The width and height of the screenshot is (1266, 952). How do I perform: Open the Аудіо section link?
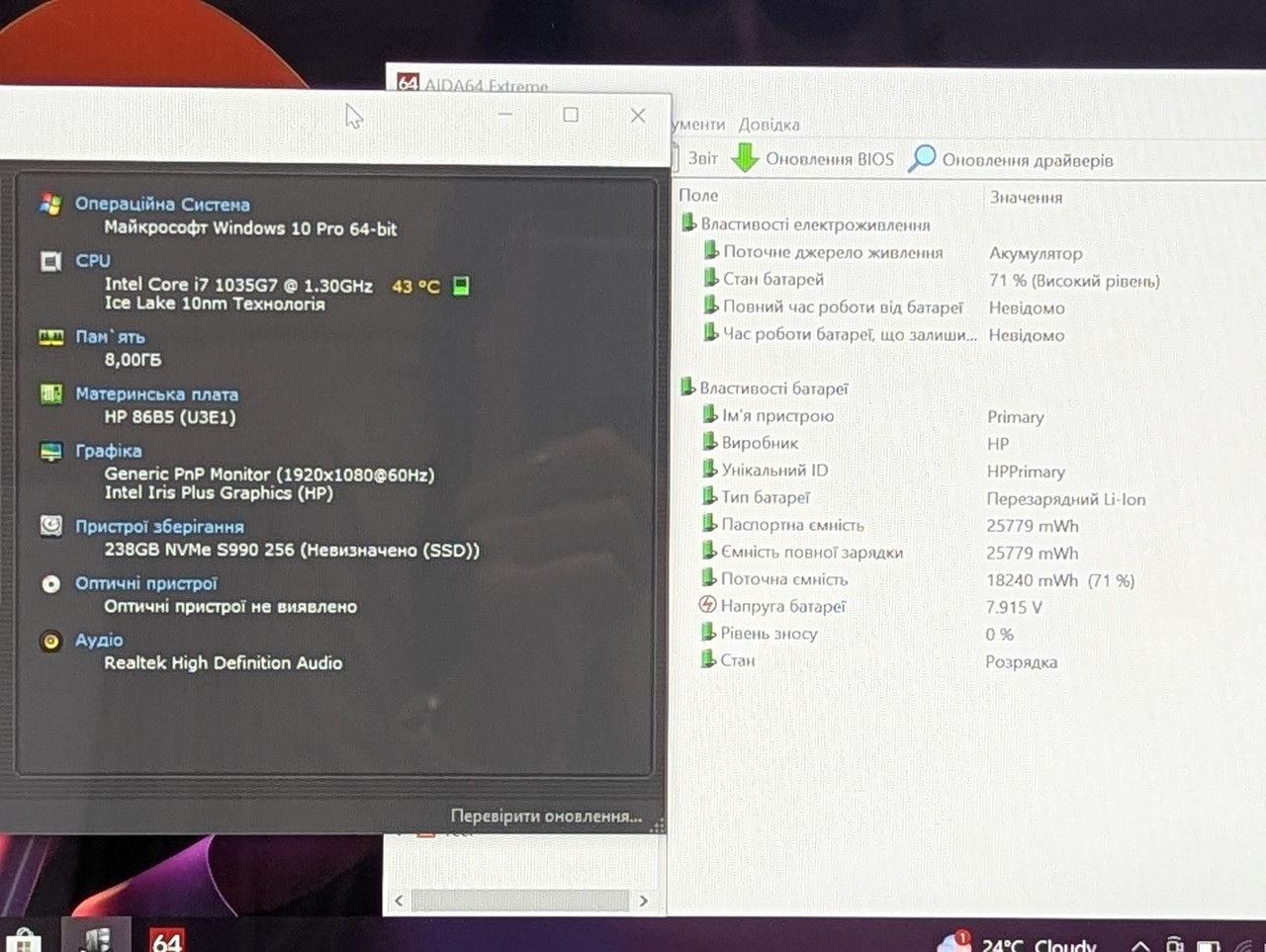coord(99,641)
